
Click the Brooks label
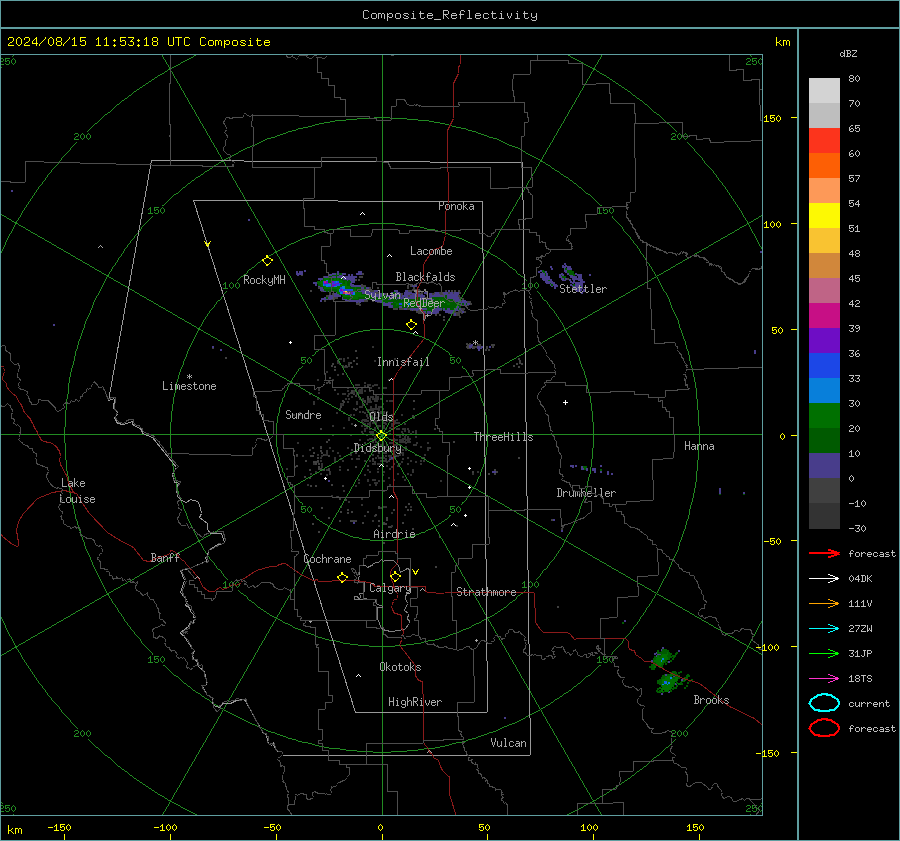point(711,700)
